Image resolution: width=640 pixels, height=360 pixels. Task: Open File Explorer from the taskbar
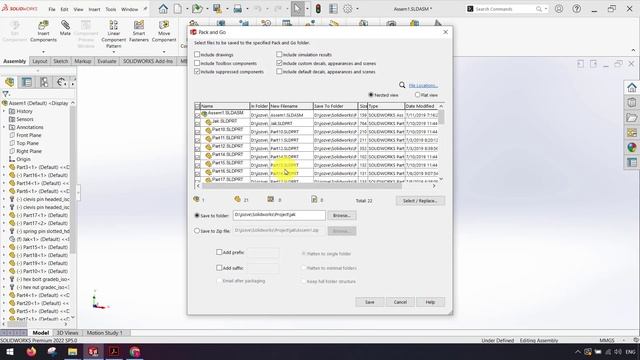[x=73, y=351]
